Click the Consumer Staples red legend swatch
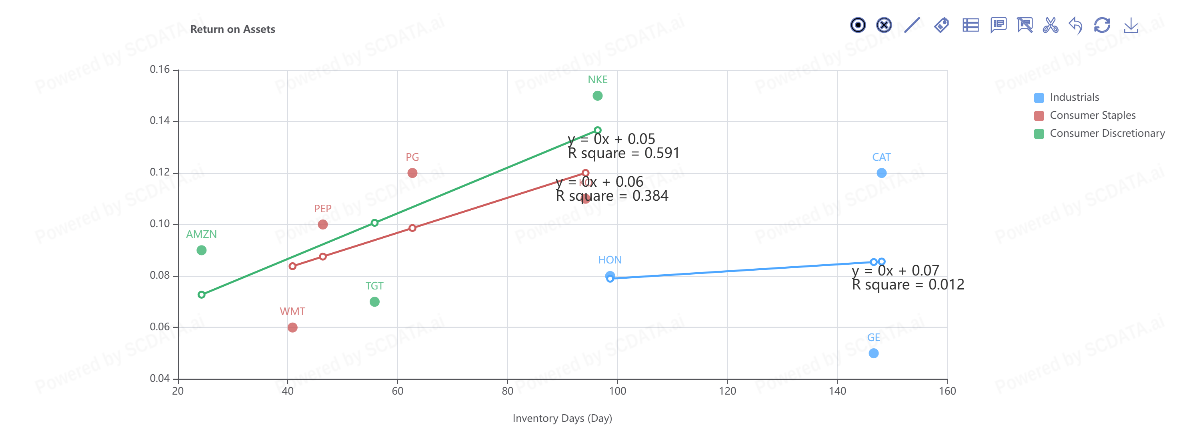Viewport: 1185px width, 439px height. 1039,115
